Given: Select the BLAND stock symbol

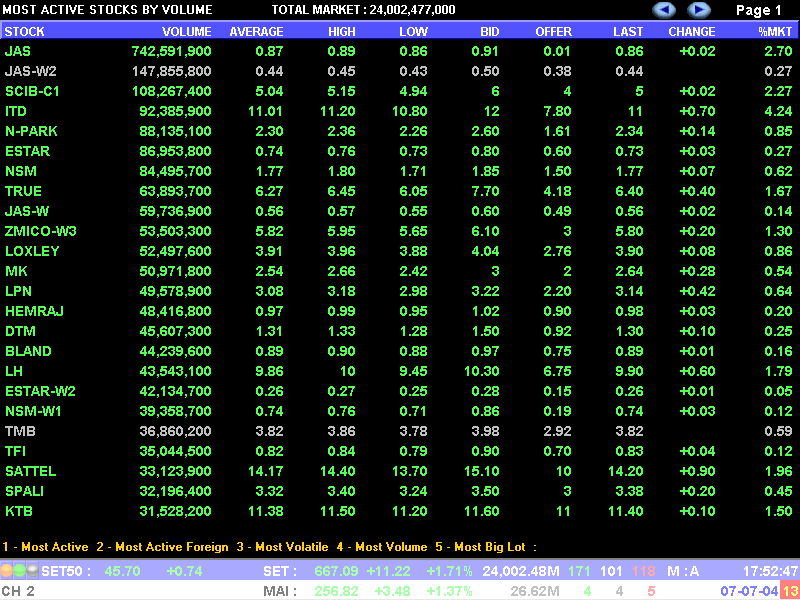Looking at the screenshot, I should tap(29, 351).
